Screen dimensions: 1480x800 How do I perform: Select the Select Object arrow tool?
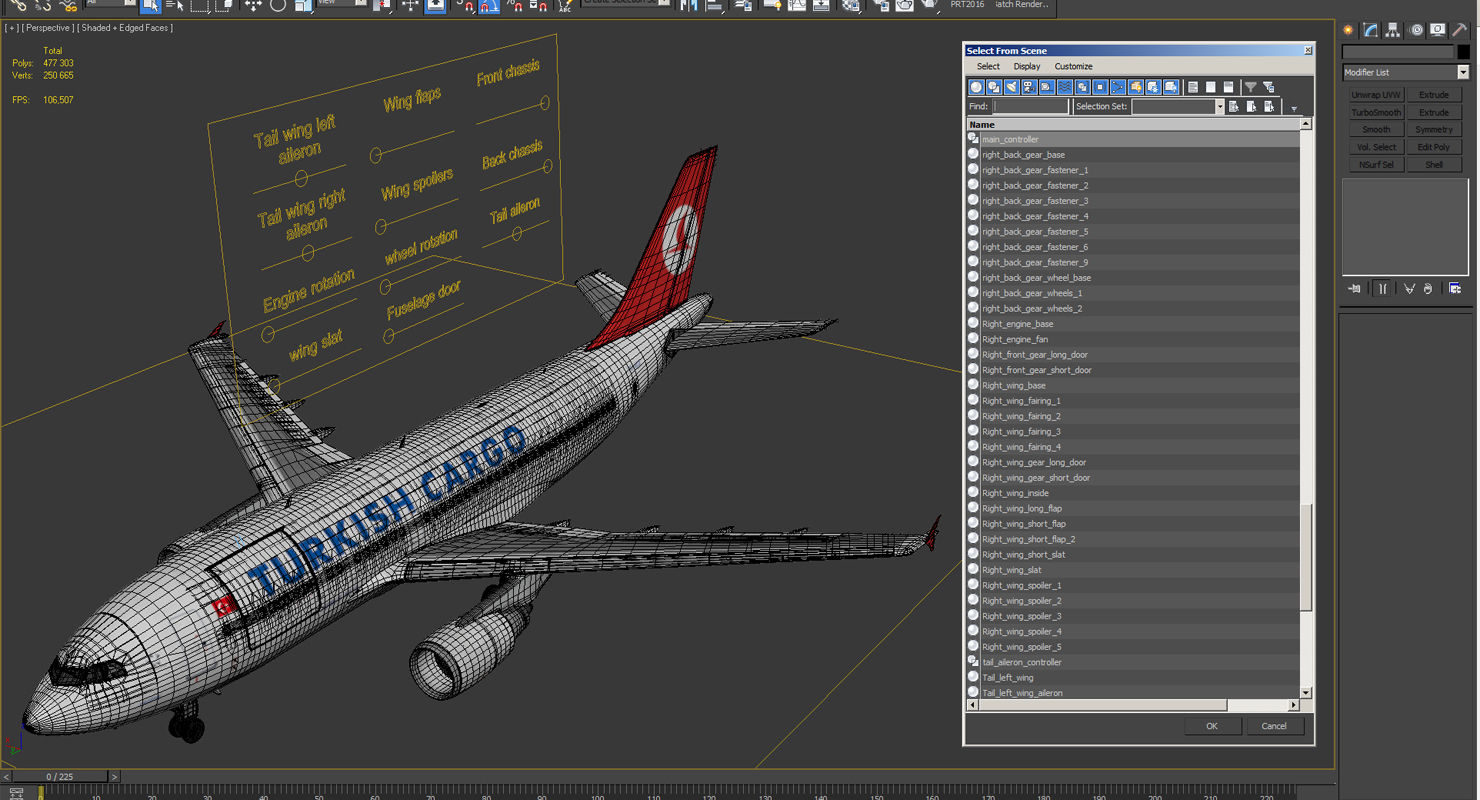tap(151, 5)
